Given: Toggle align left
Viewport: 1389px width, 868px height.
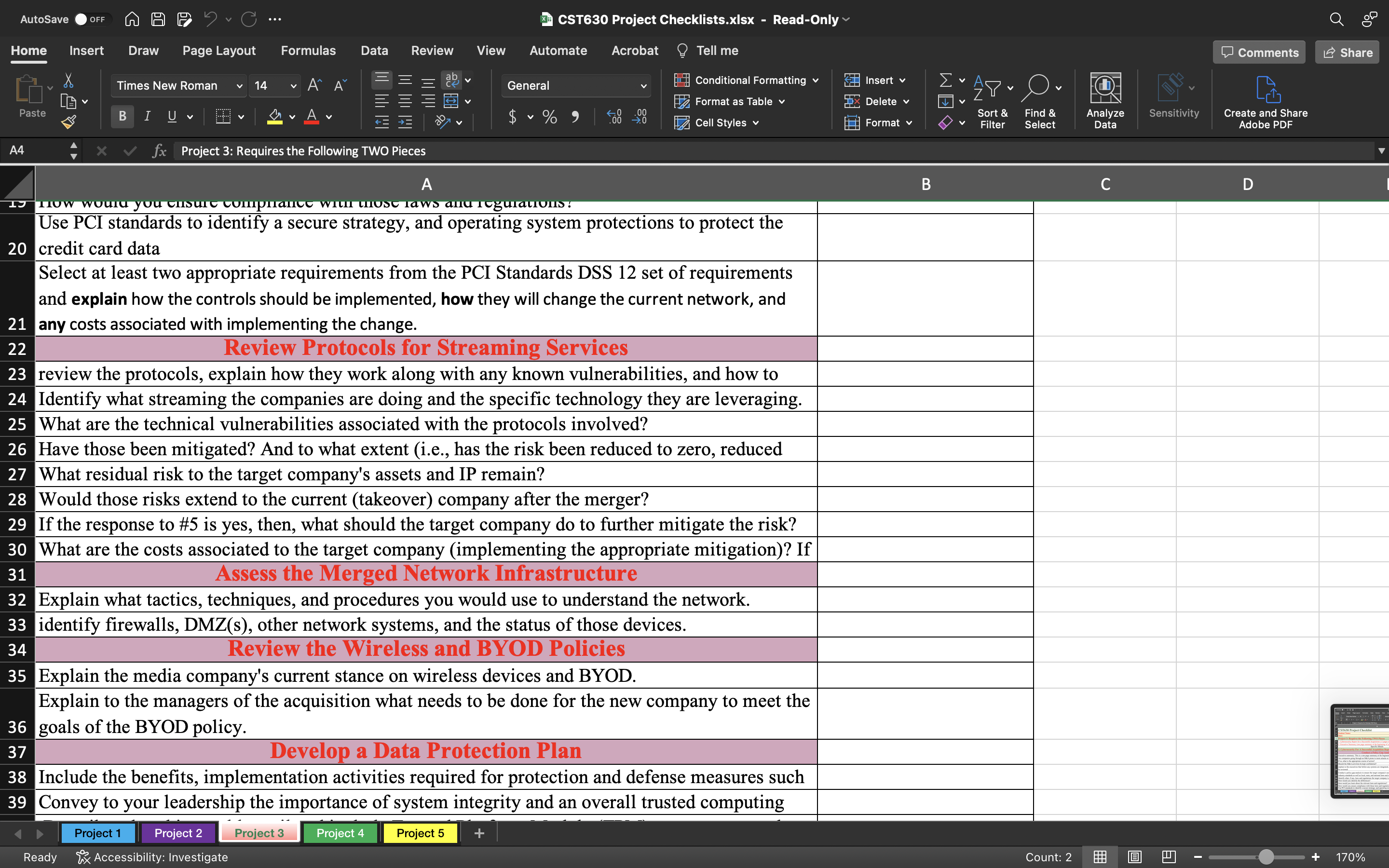Looking at the screenshot, I should 381,102.
